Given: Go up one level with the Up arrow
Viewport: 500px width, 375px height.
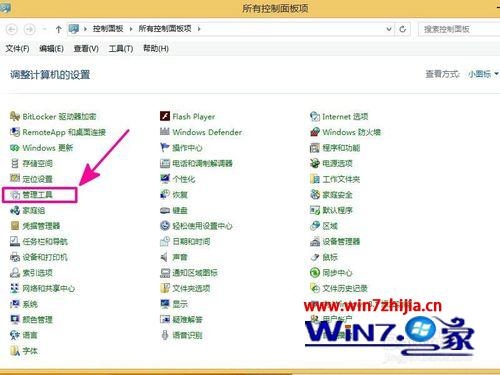Looking at the screenshot, I should [x=58, y=29].
